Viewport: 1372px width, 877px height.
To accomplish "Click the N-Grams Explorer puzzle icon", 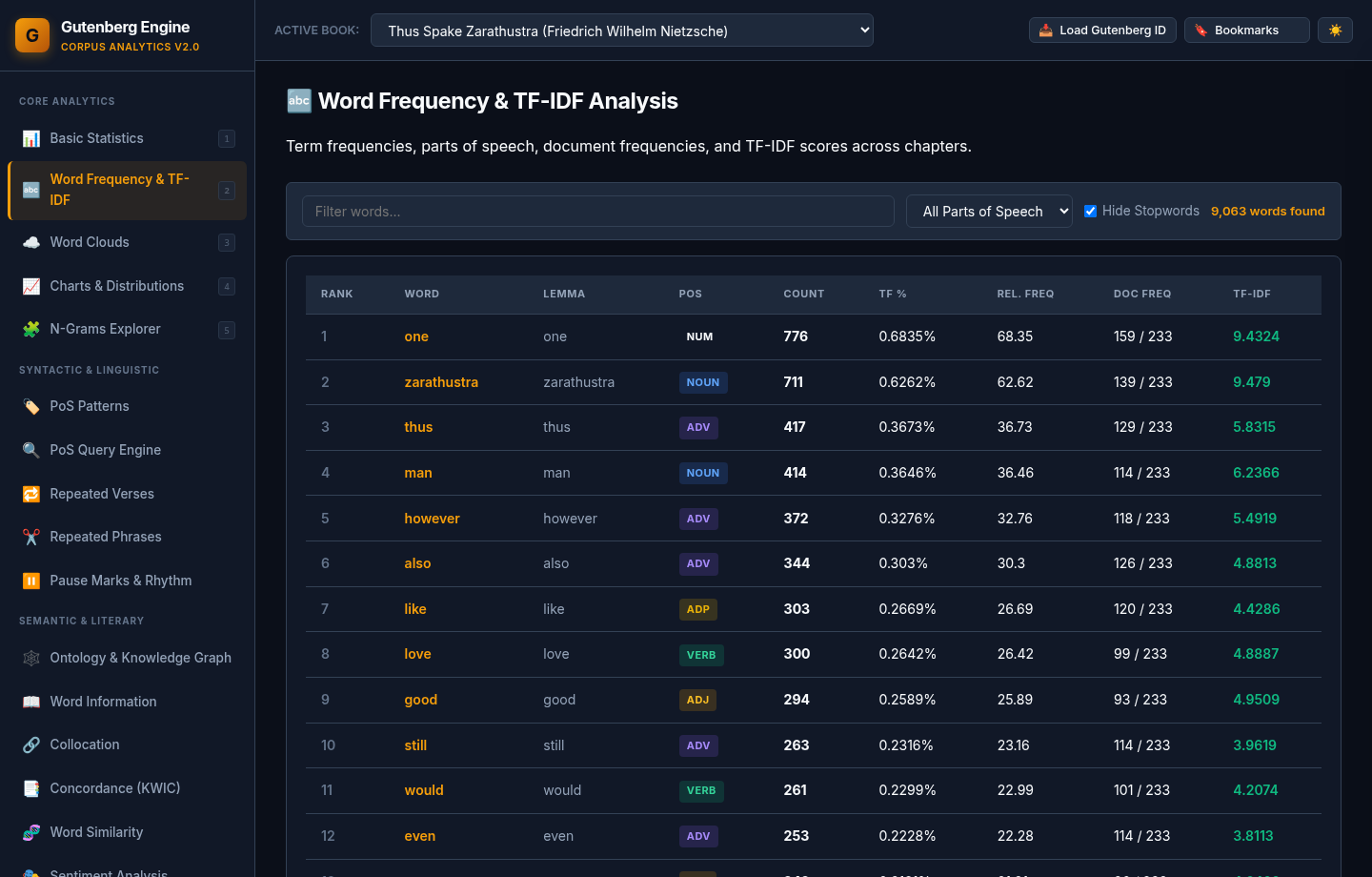I will coord(31,329).
